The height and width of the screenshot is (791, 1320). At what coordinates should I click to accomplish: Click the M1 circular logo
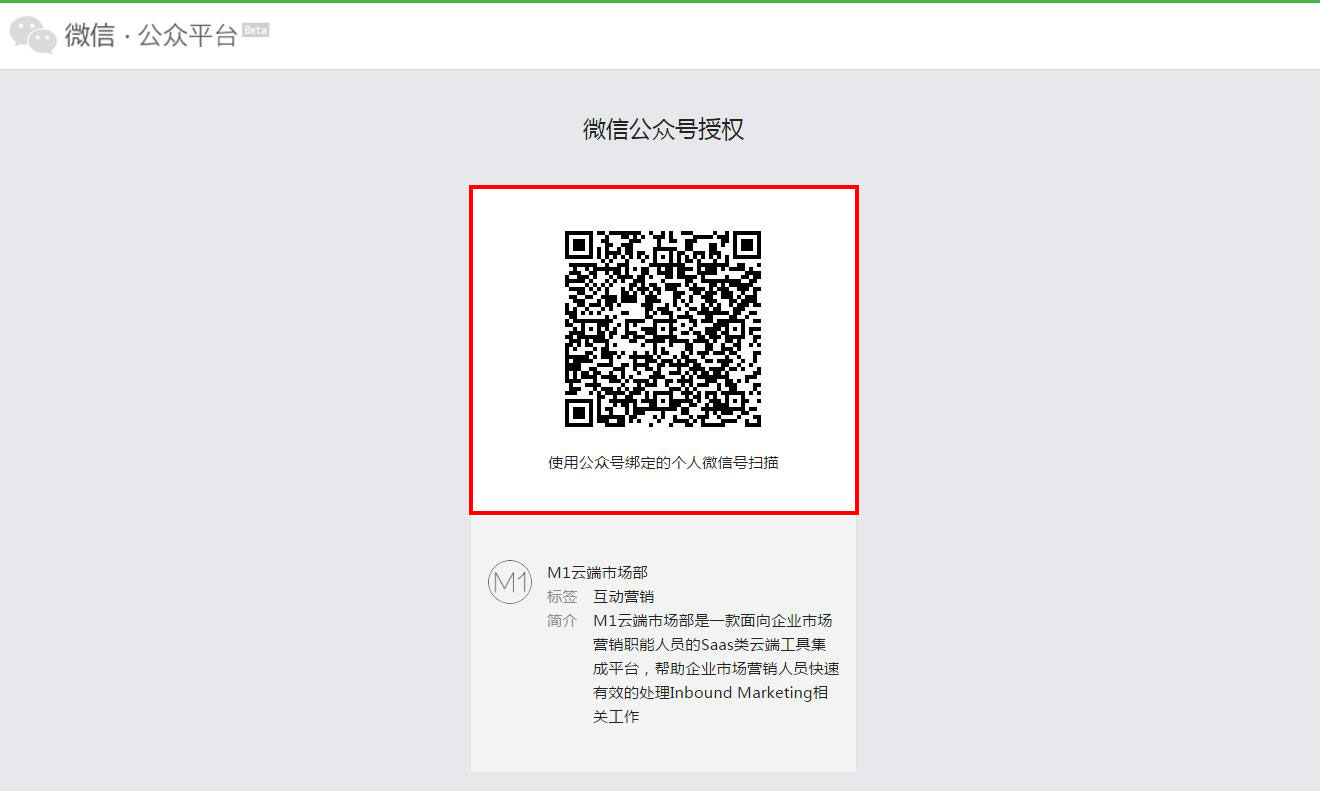pos(509,582)
